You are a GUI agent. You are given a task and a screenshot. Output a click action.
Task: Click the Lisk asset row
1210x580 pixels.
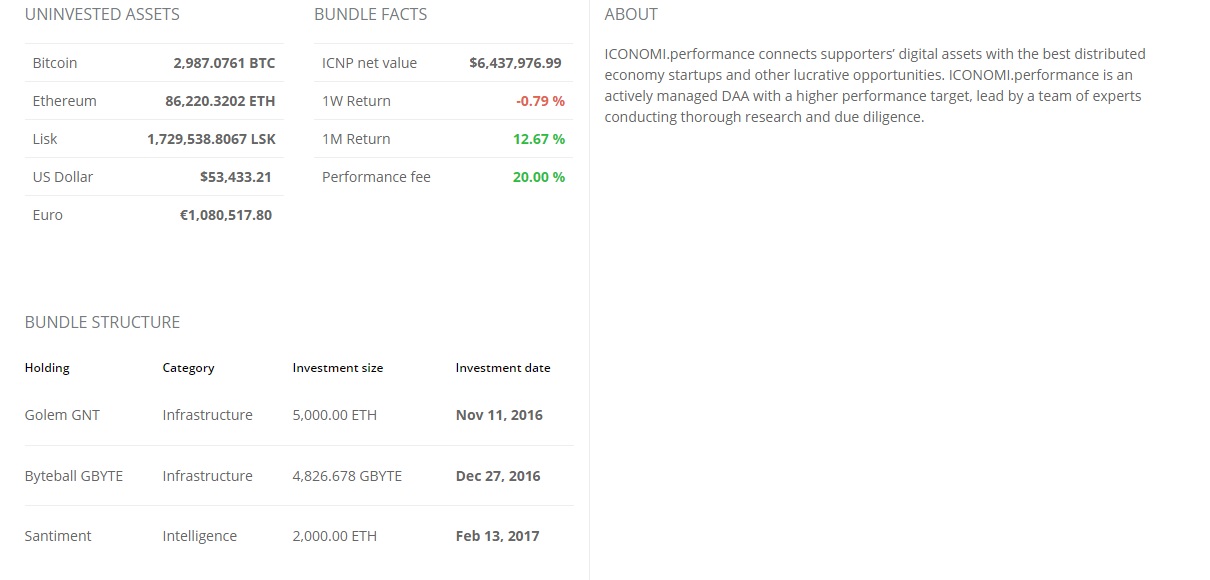pyautogui.click(x=154, y=139)
